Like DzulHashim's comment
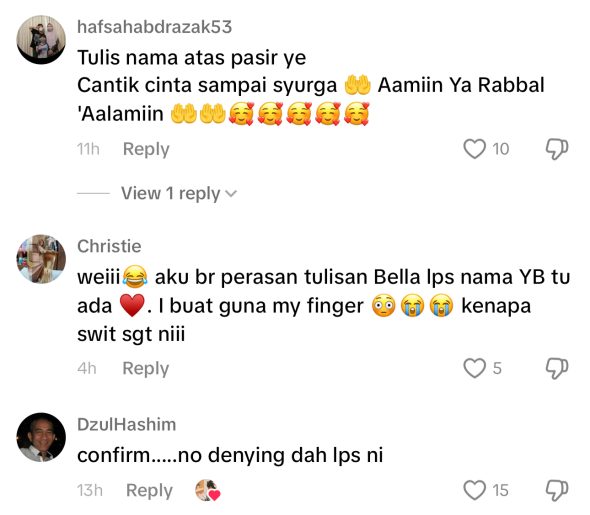Image resolution: width=590 pixels, height=515 pixels. coord(474,490)
